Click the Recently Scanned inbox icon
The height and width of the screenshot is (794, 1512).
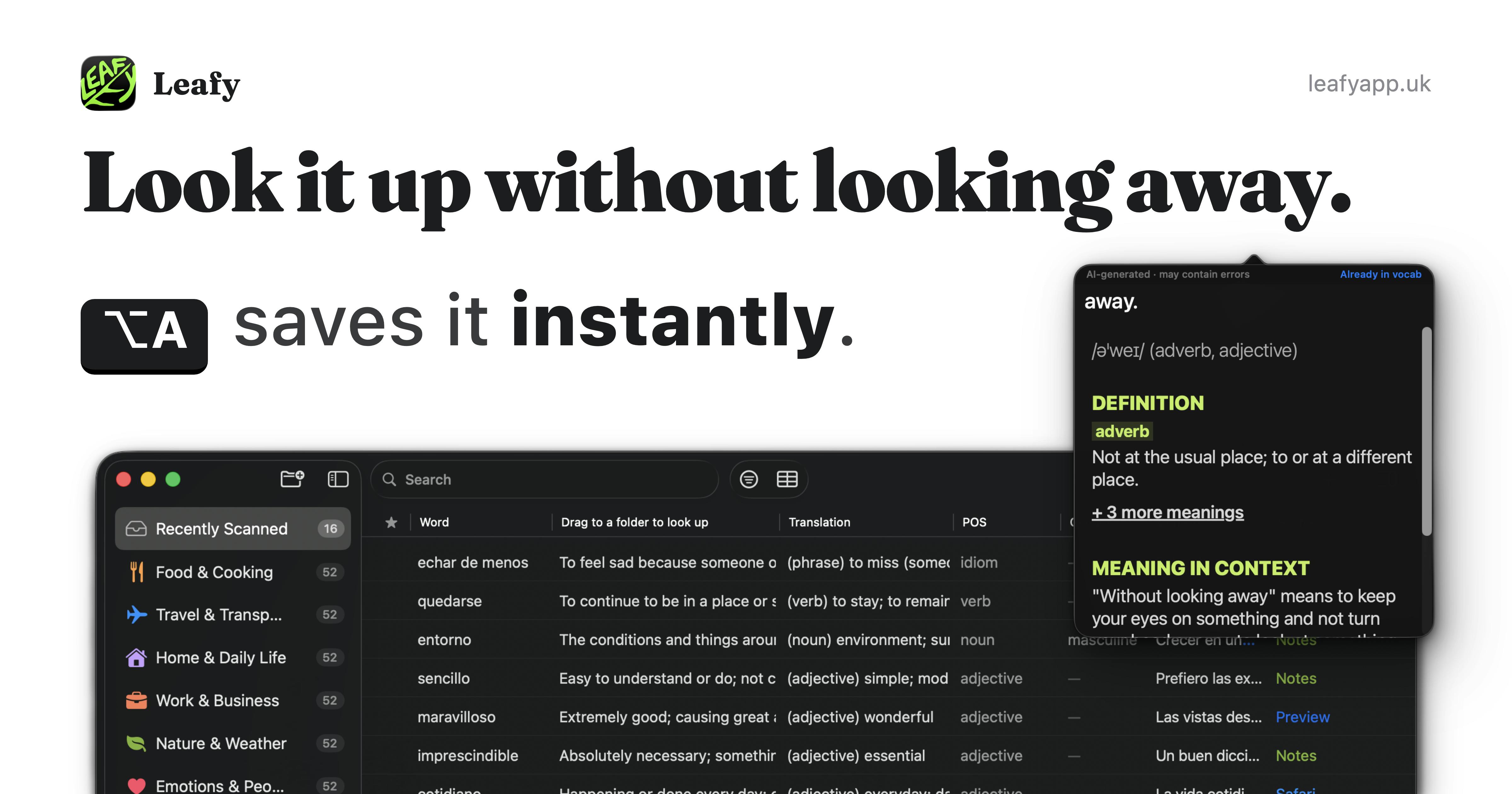(136, 529)
